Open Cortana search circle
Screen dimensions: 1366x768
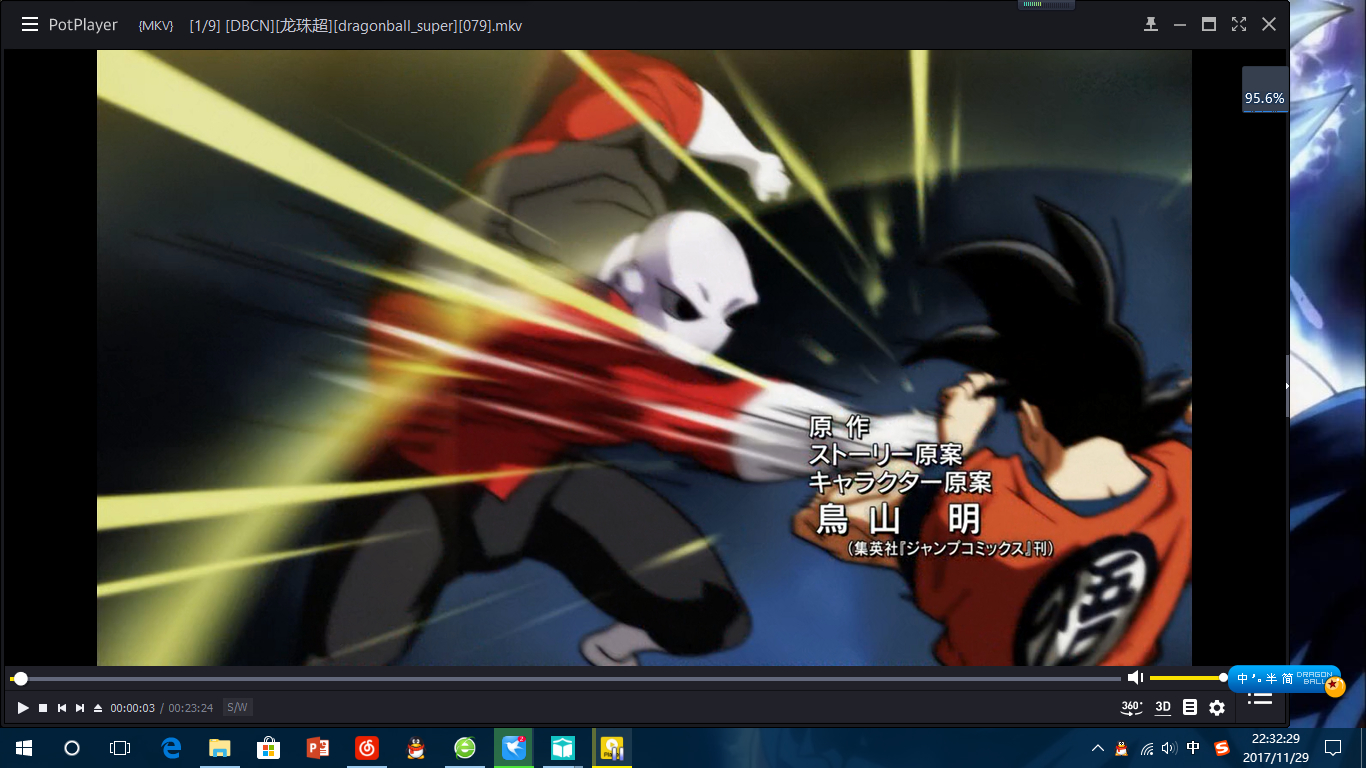[x=72, y=748]
